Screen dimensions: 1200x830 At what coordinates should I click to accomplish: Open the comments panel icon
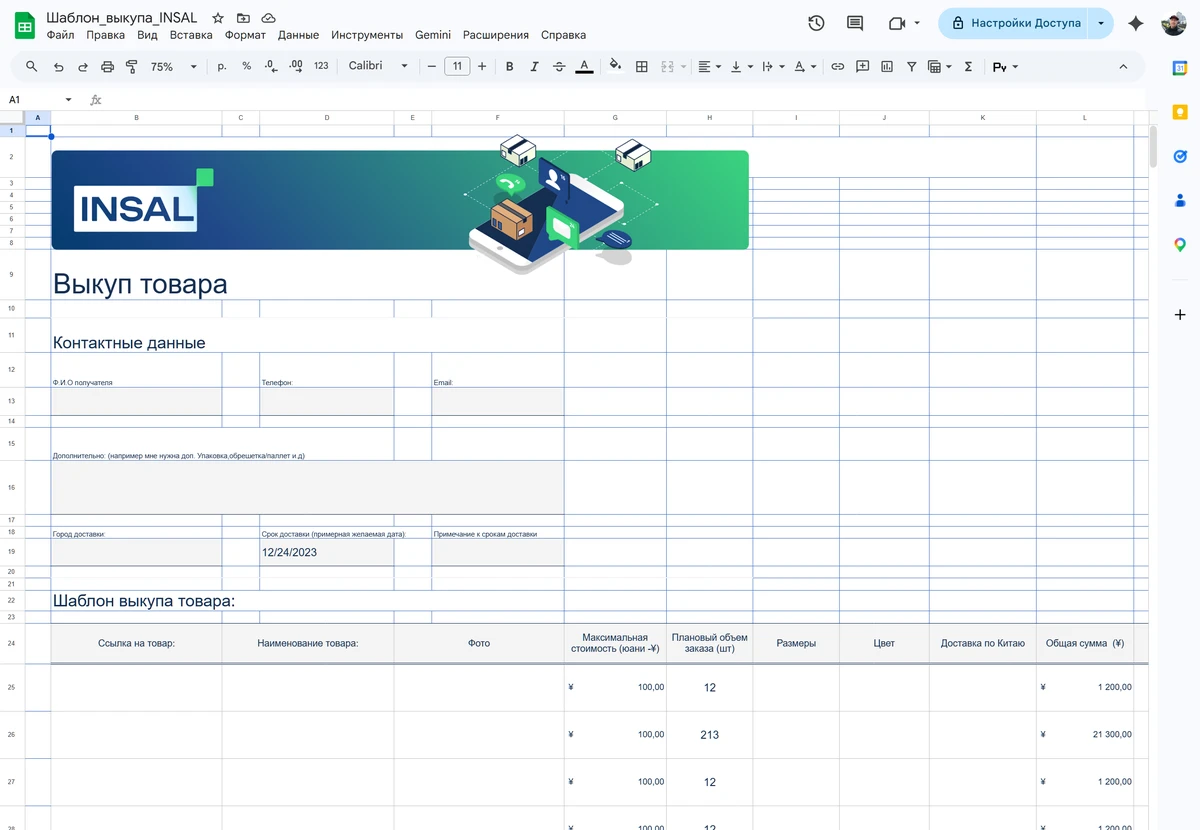tap(855, 23)
